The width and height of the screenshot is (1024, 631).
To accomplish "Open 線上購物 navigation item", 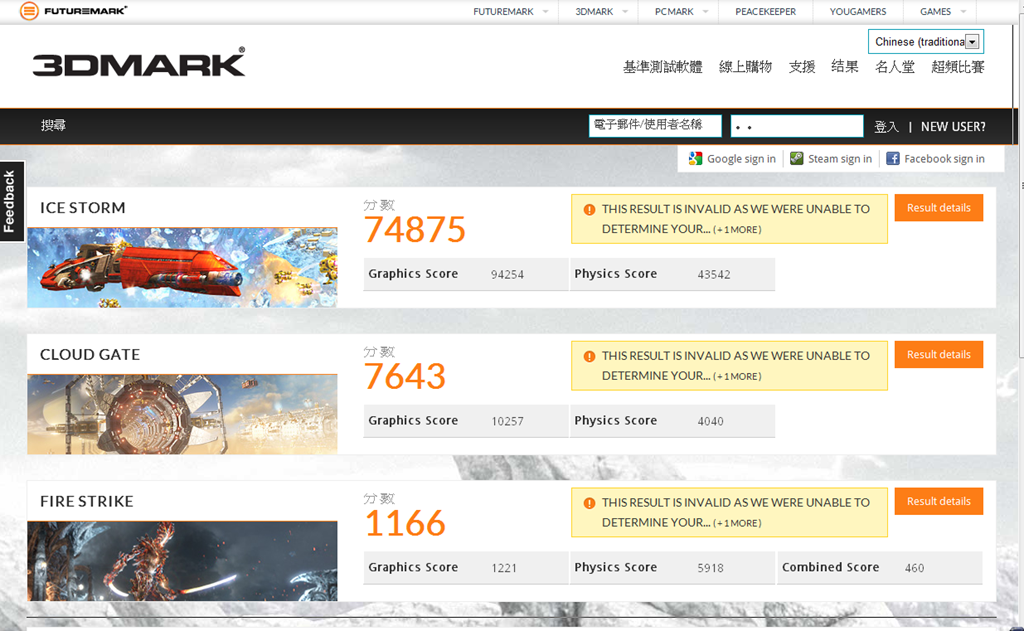I will pyautogui.click(x=745, y=67).
